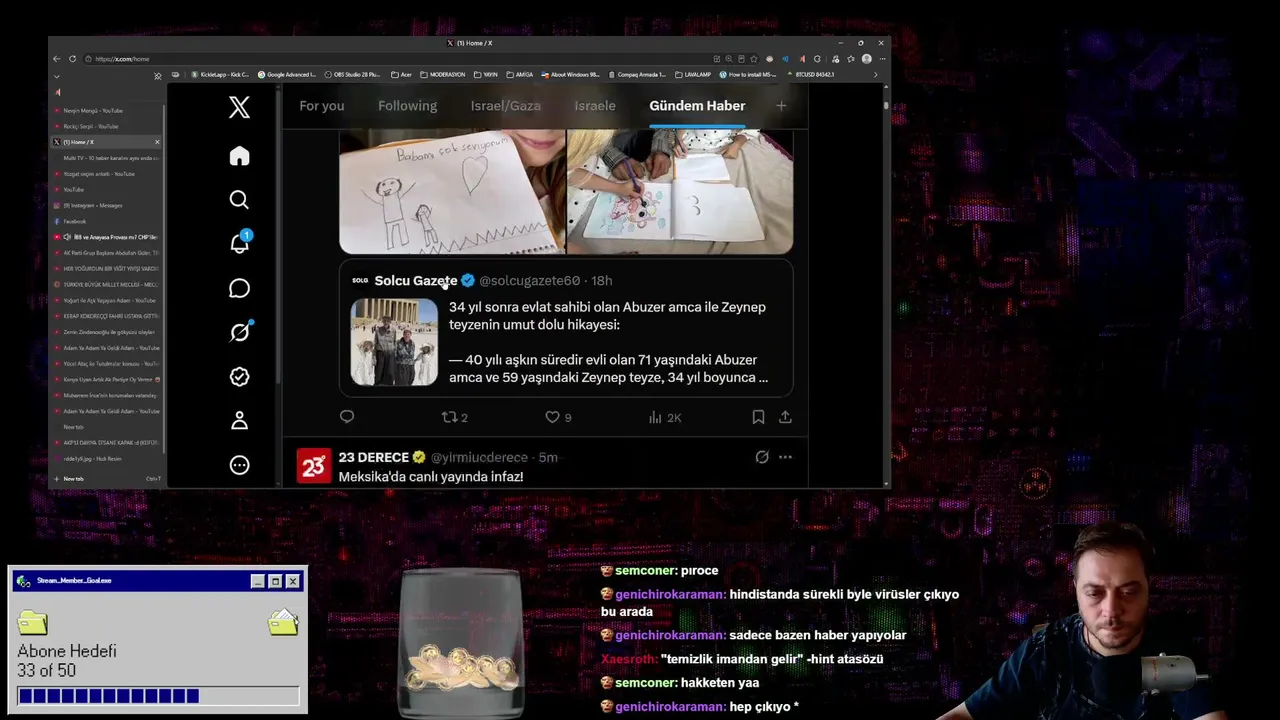Bookmark the post above 23 DERECE
The image size is (1280, 720).
tap(758, 417)
